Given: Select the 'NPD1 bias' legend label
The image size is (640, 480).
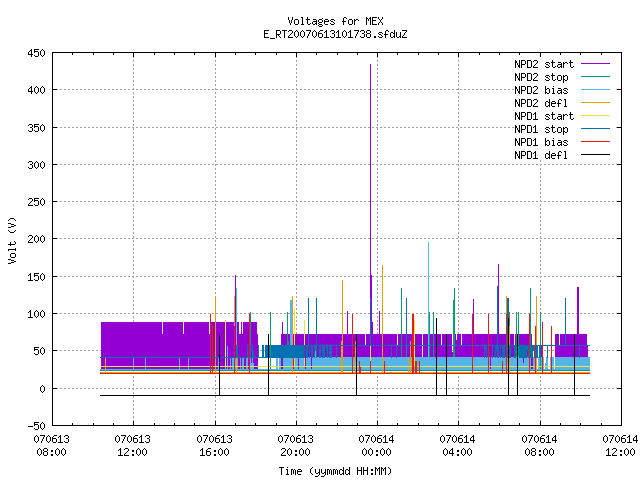Looking at the screenshot, I should point(541,142).
